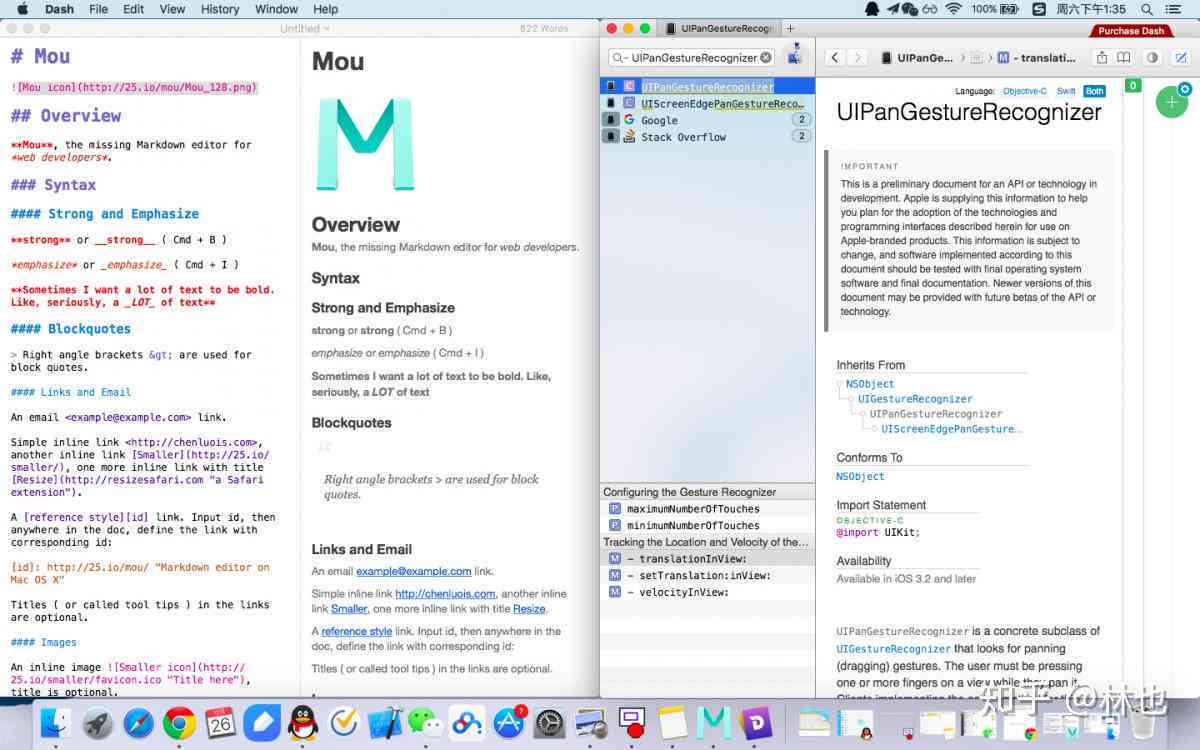This screenshot has width=1200, height=750.
Task: Open the search magnifier options dropdown
Action: 621,58
